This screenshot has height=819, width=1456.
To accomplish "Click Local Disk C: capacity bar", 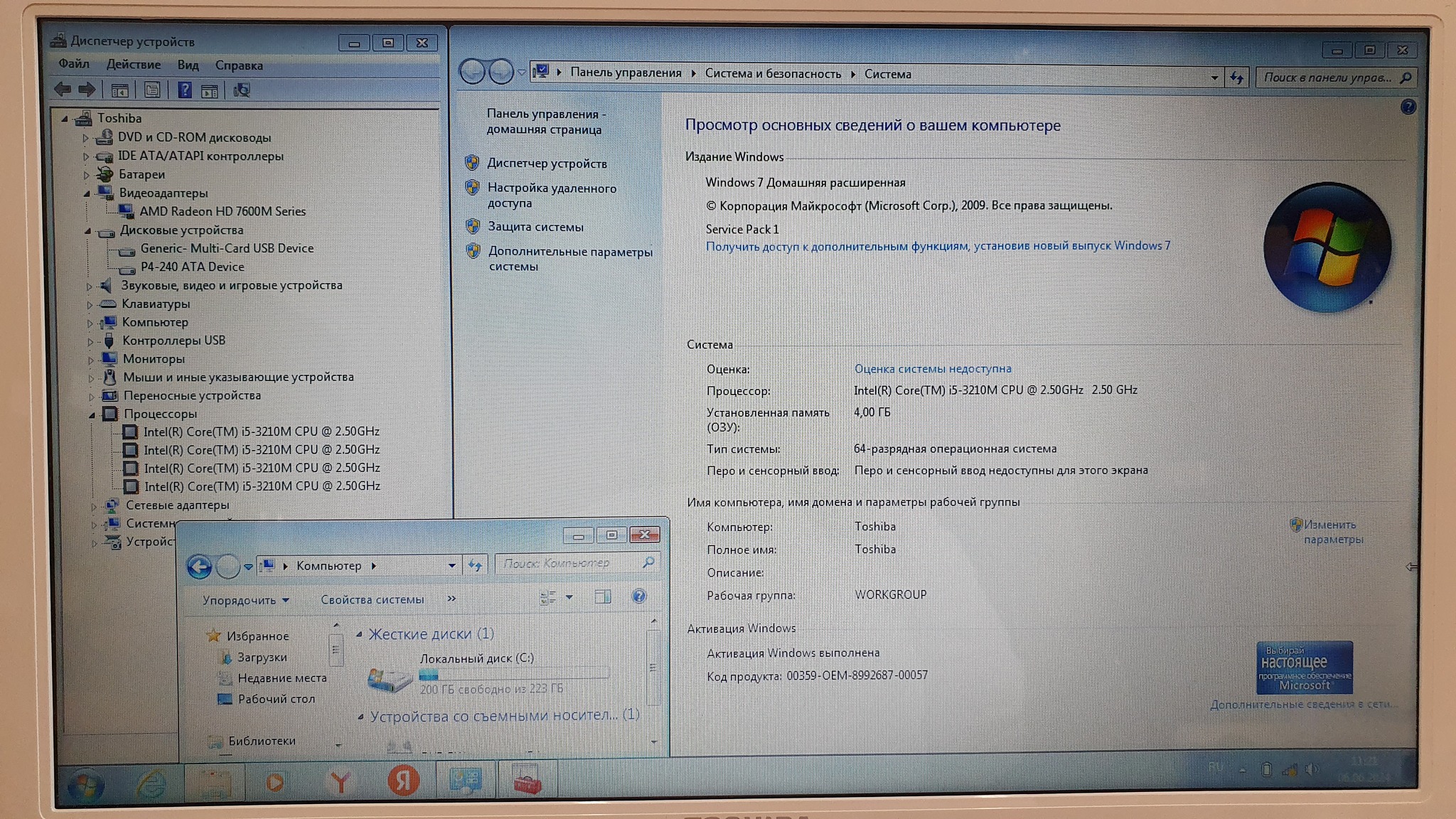I will click(513, 675).
